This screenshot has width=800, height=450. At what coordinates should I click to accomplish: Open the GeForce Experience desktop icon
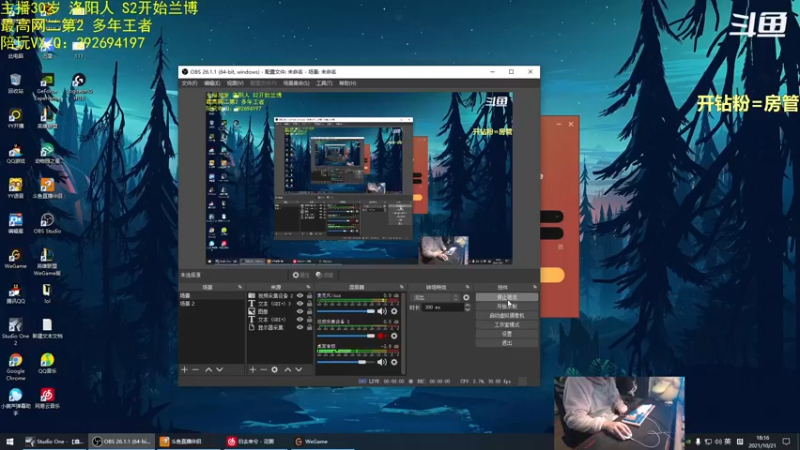[47, 87]
